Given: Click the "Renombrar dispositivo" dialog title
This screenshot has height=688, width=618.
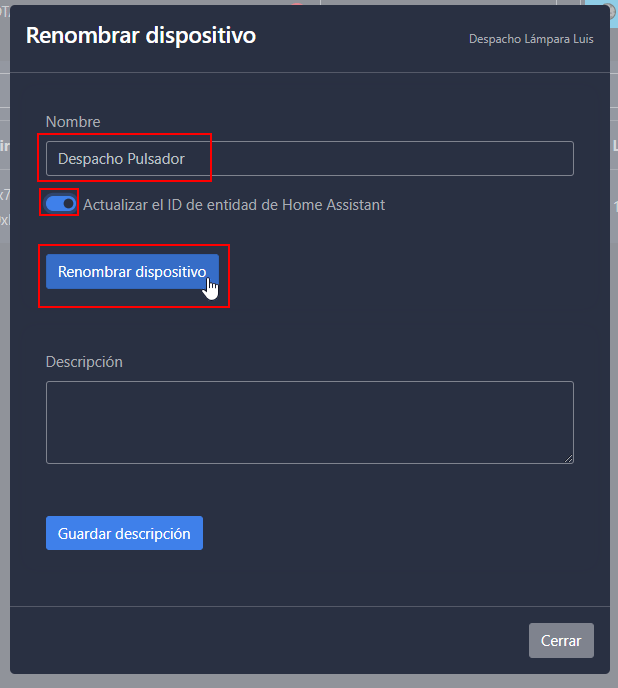Looking at the screenshot, I should pos(141,35).
